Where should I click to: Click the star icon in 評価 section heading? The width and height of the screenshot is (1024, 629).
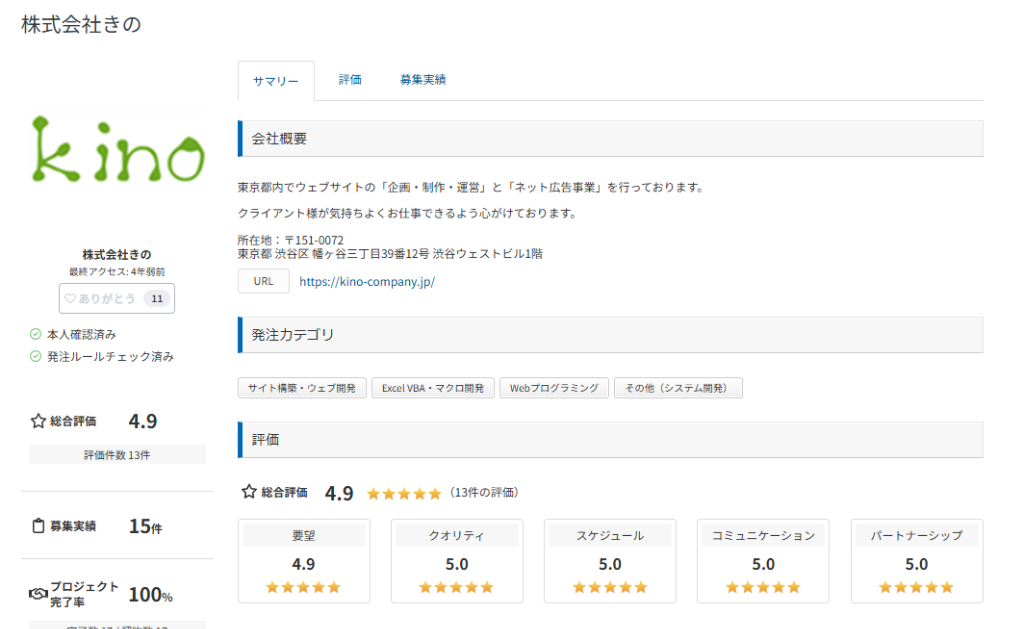click(249, 492)
